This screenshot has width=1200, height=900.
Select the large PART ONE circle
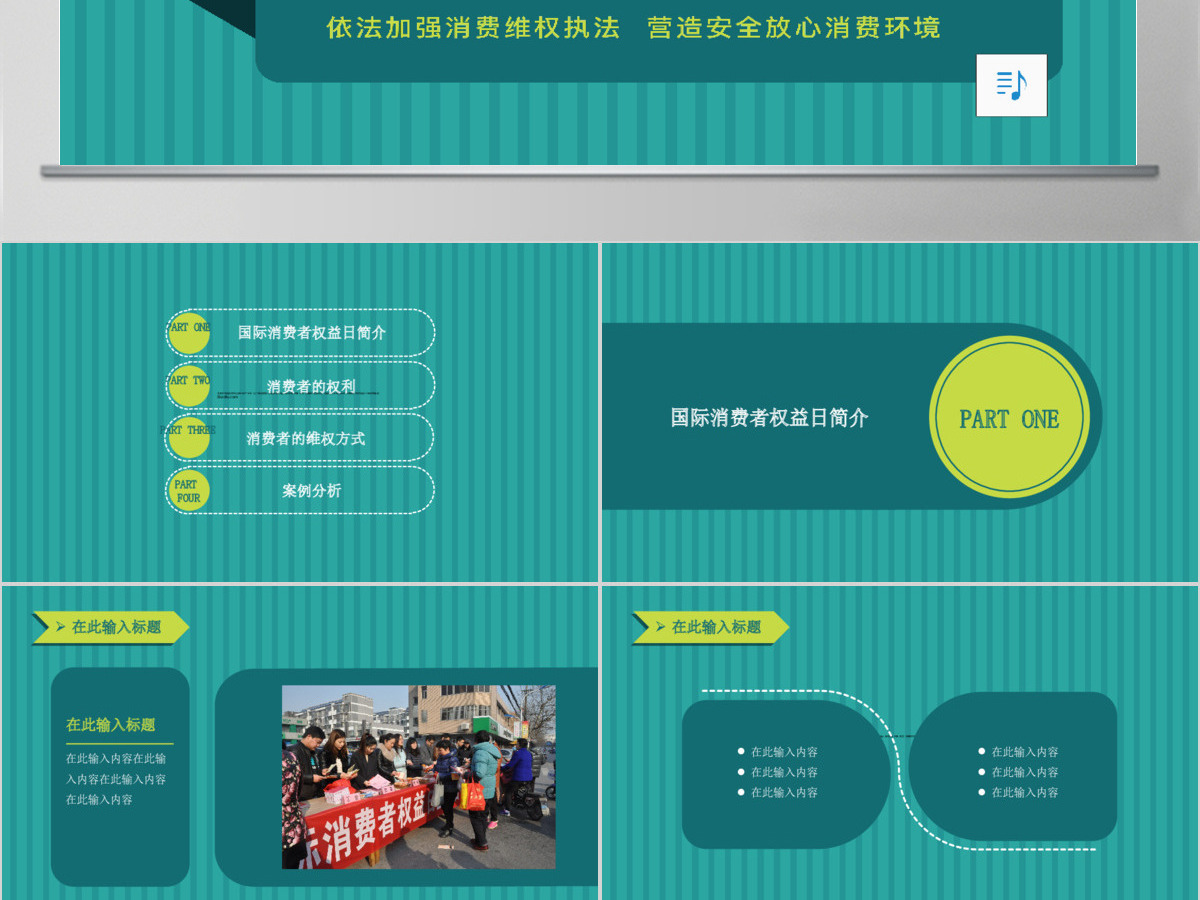1009,417
